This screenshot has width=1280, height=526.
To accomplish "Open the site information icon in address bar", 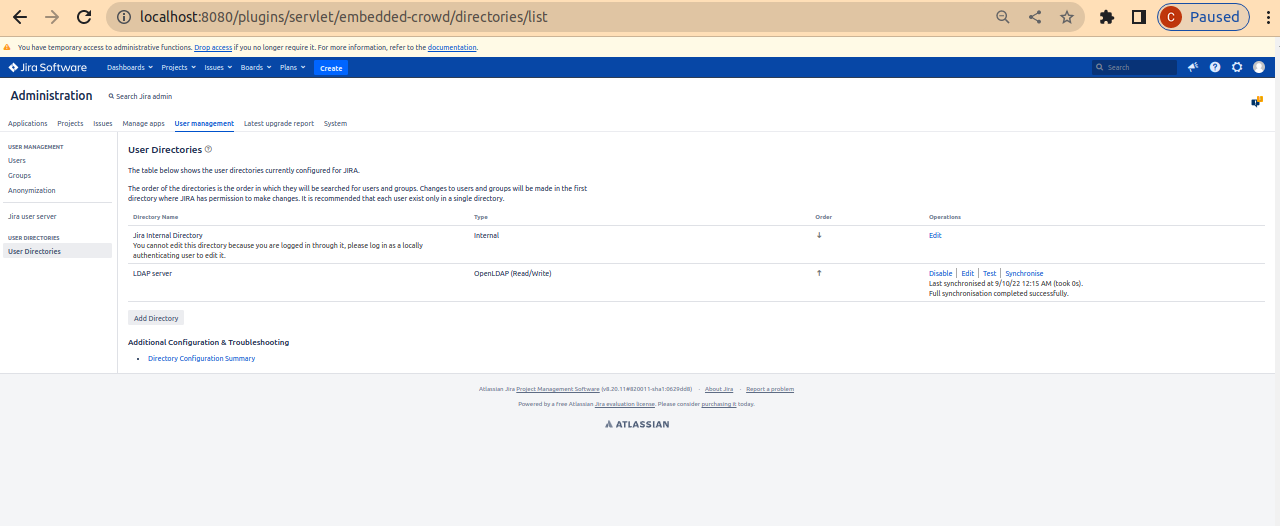I will (x=123, y=17).
